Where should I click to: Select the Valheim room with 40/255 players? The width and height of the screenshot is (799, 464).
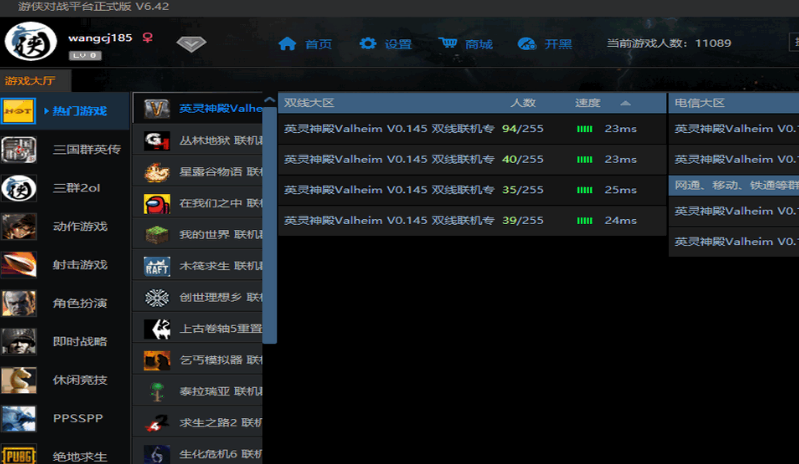point(472,159)
